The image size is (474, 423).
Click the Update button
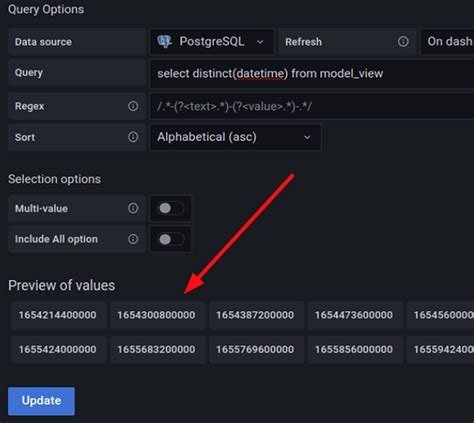[41, 401]
